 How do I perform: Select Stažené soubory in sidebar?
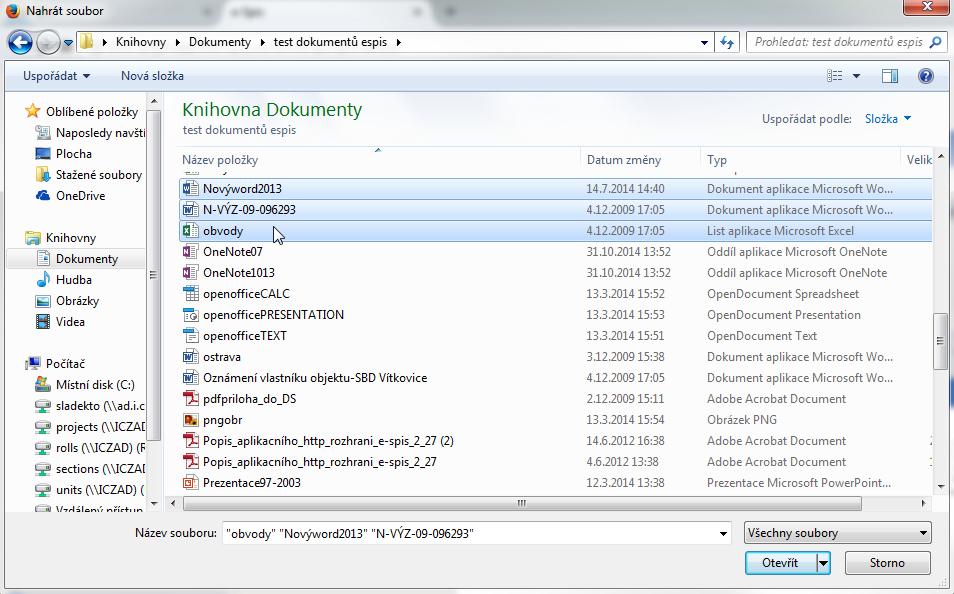pos(99,175)
